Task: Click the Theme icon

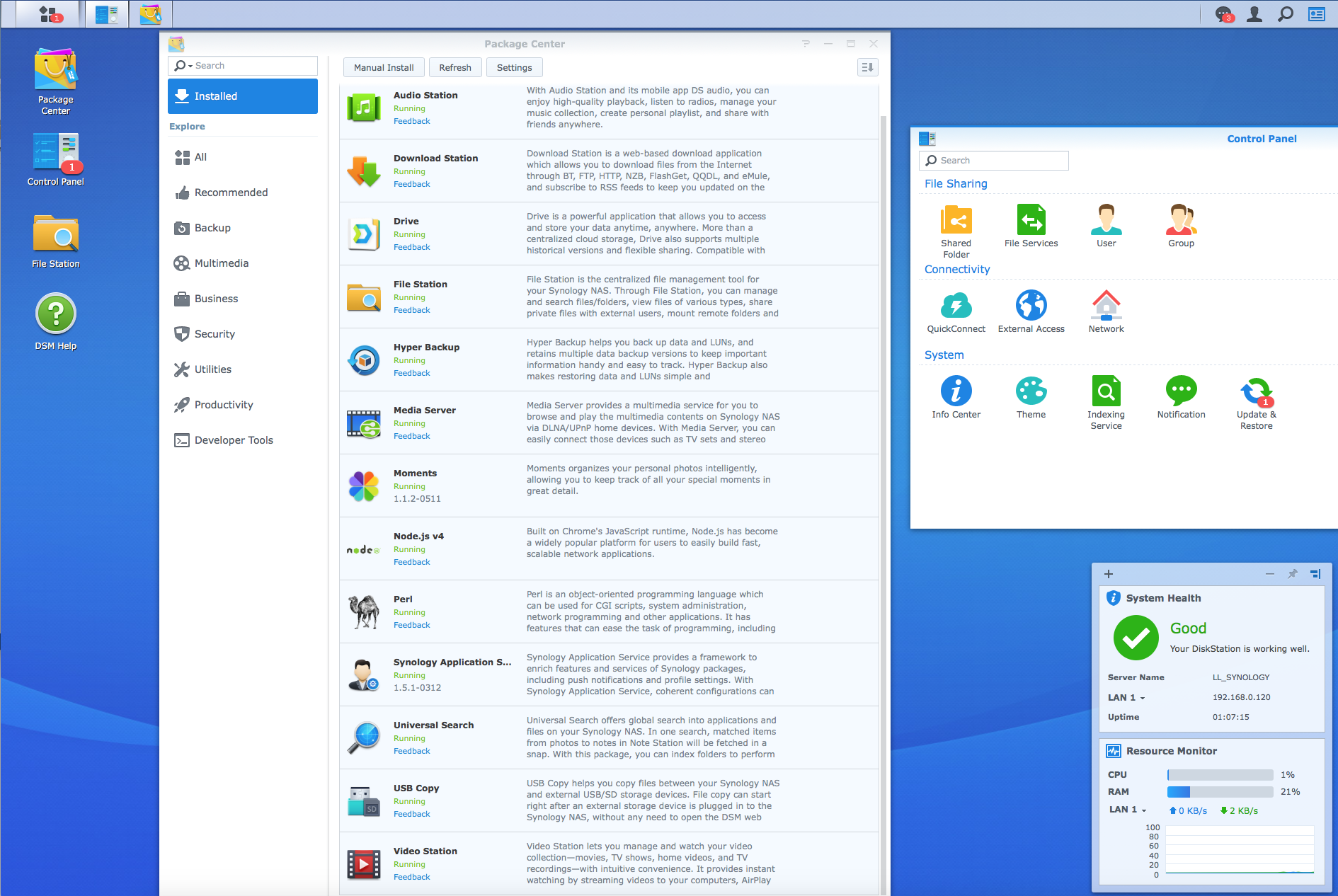Action: [1031, 391]
